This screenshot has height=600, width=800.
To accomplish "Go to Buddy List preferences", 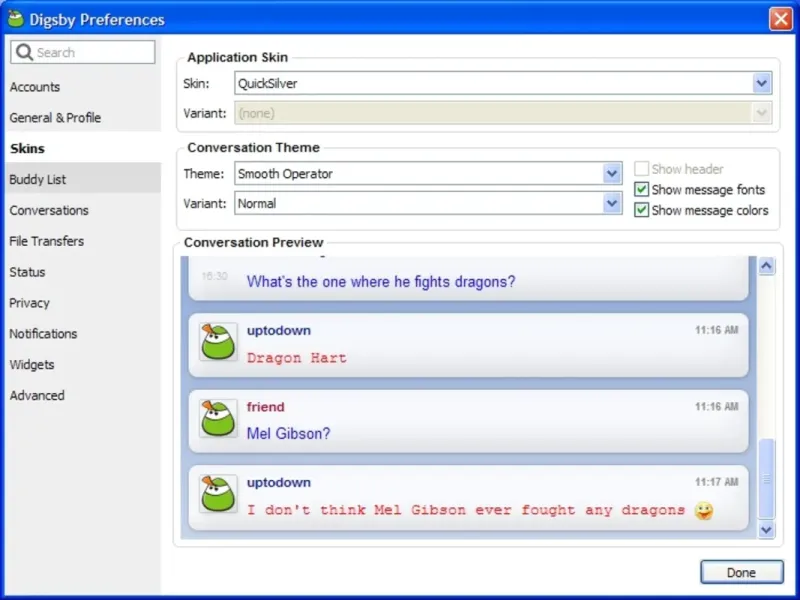I will (x=83, y=179).
